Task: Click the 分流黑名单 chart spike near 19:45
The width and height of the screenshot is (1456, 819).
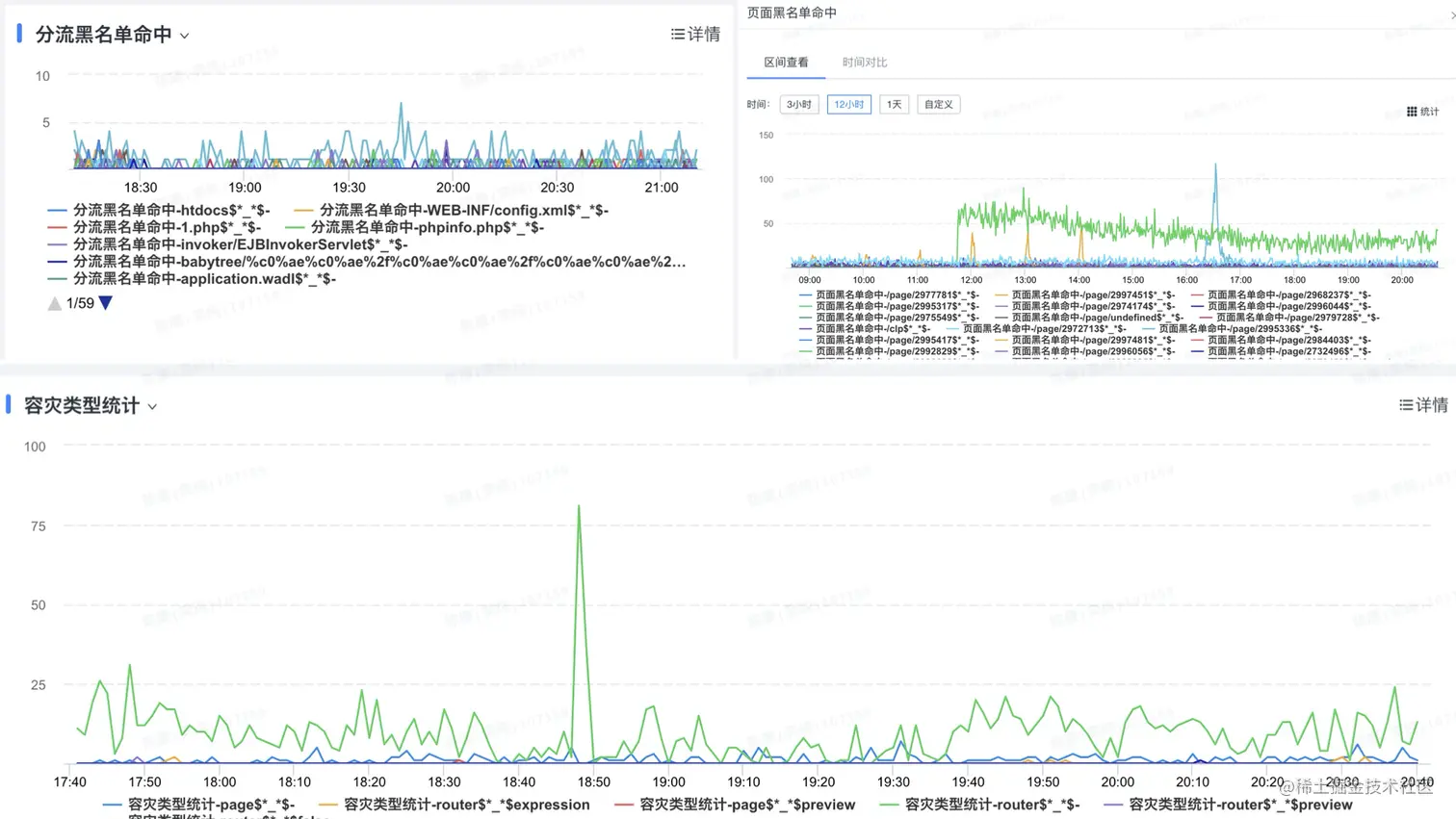Action: click(x=402, y=104)
